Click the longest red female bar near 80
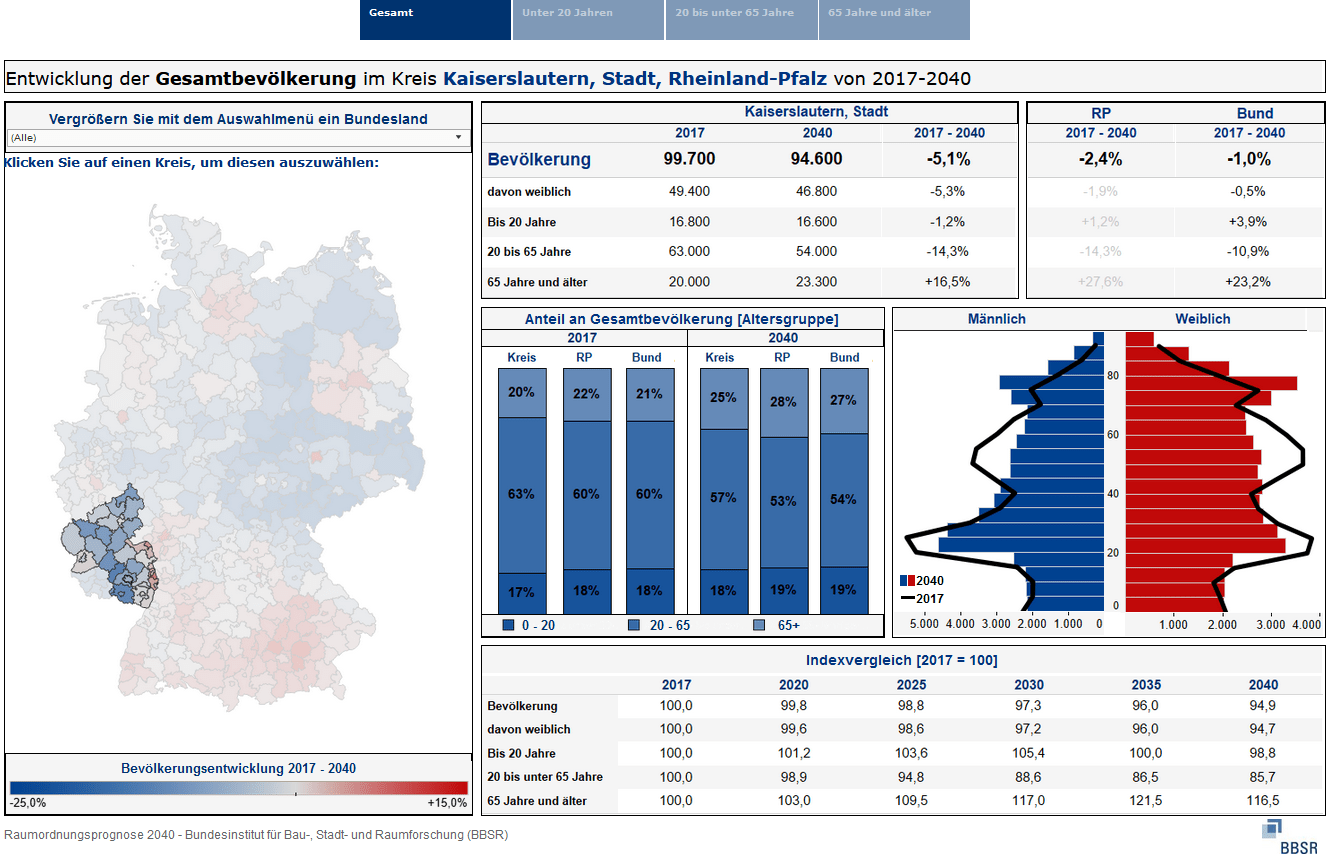 click(1210, 383)
